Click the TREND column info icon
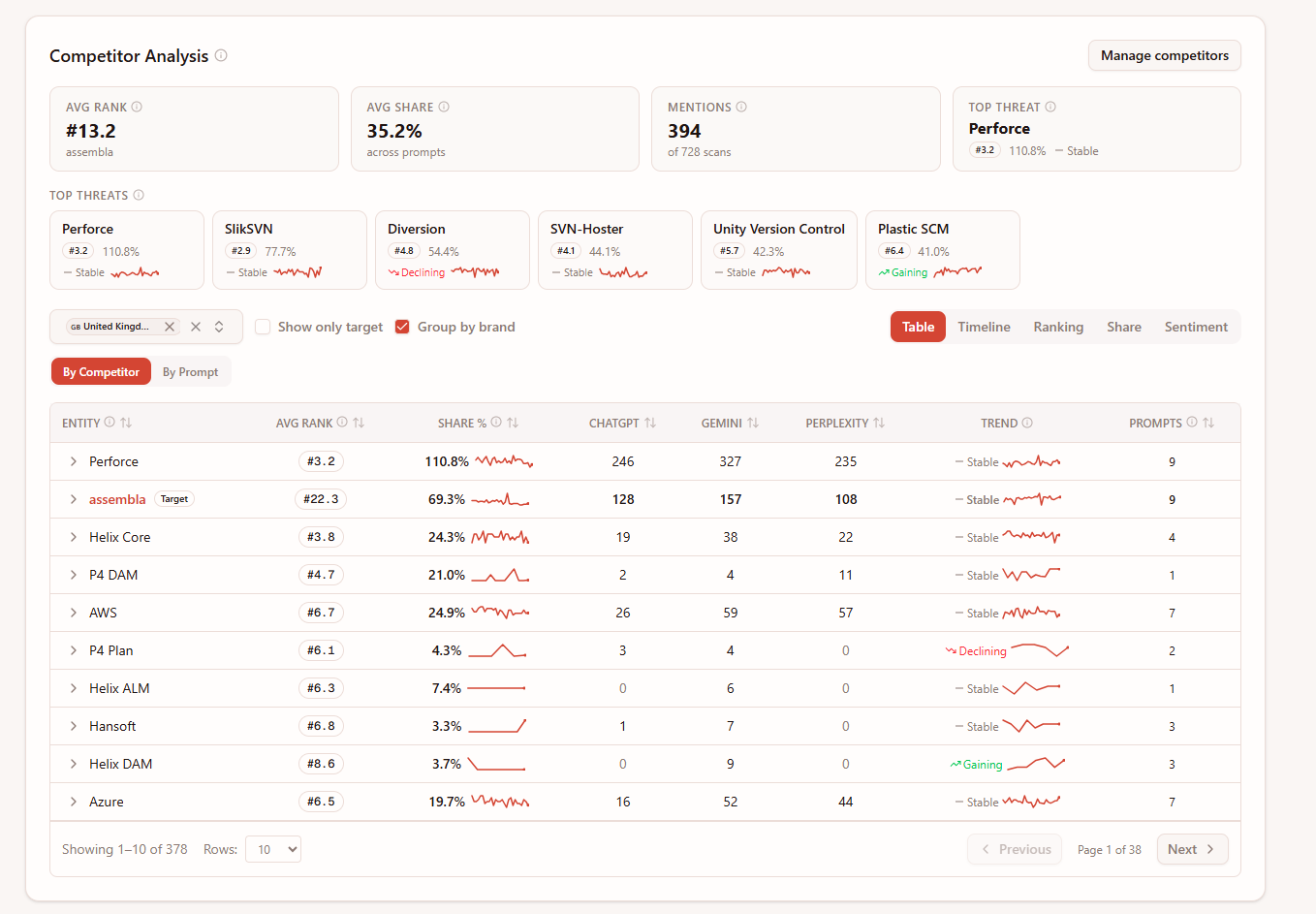The image size is (1316, 914). click(x=1027, y=423)
